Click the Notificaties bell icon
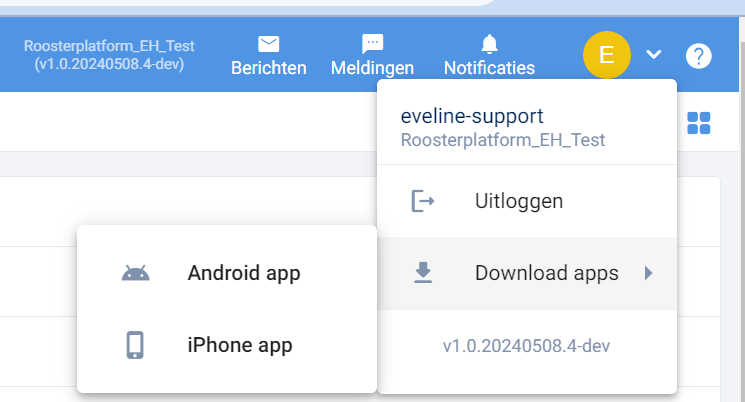Viewport: 745px width, 402px height. [x=489, y=44]
